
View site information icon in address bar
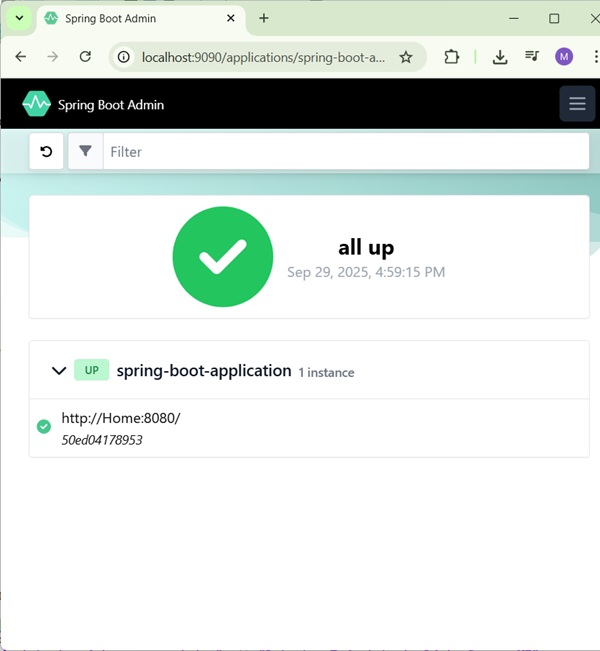click(x=124, y=57)
